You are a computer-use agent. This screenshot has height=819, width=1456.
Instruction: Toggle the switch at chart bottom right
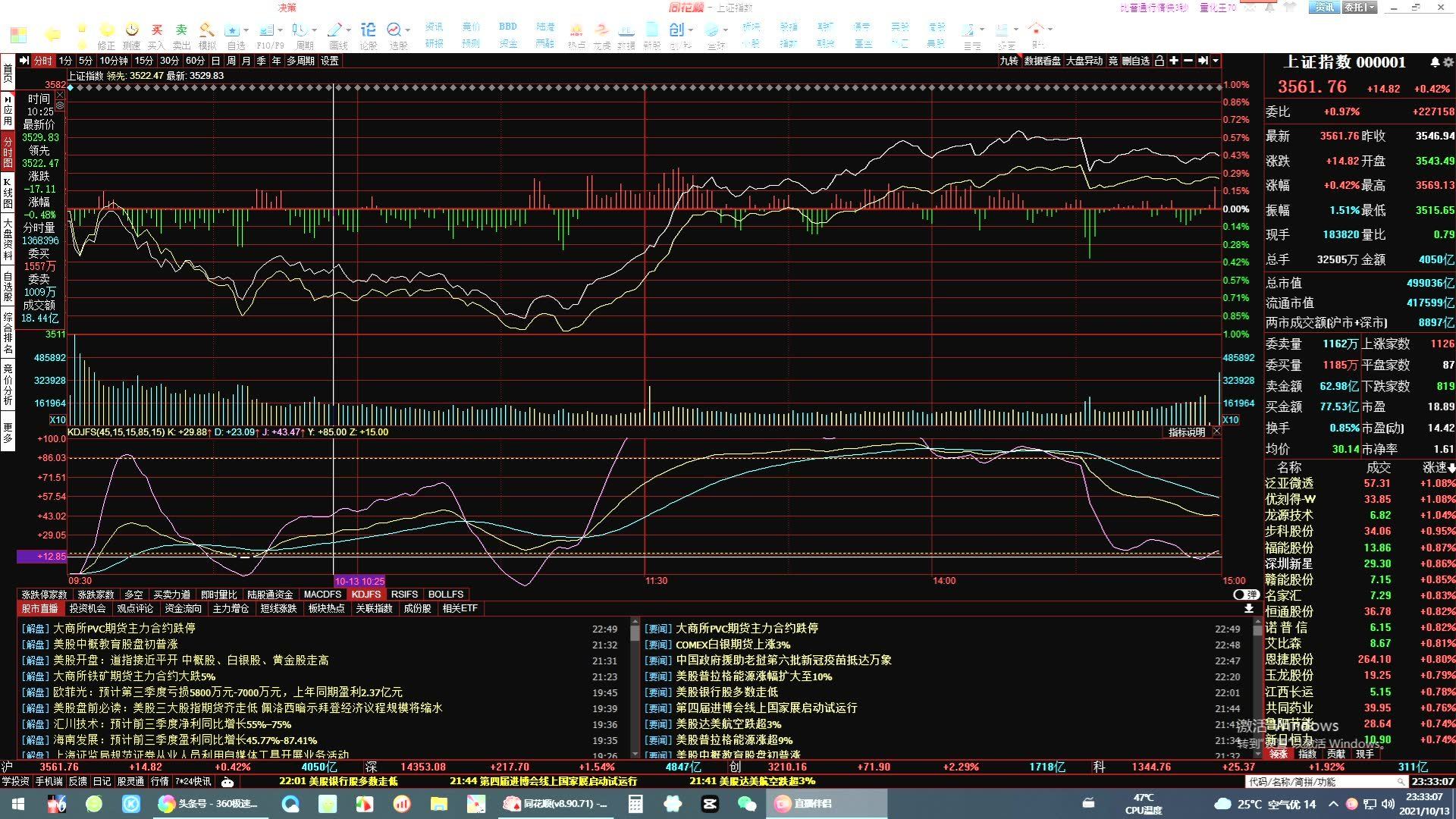1245,595
